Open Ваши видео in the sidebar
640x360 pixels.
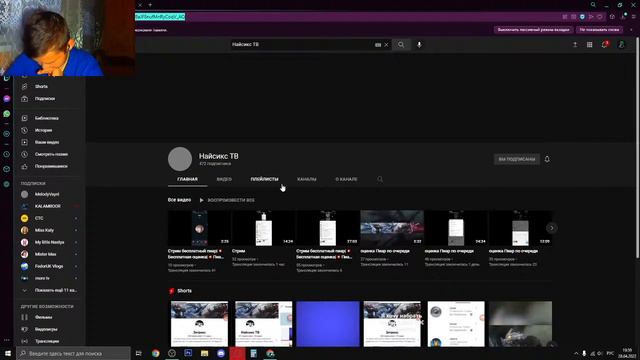coord(47,142)
